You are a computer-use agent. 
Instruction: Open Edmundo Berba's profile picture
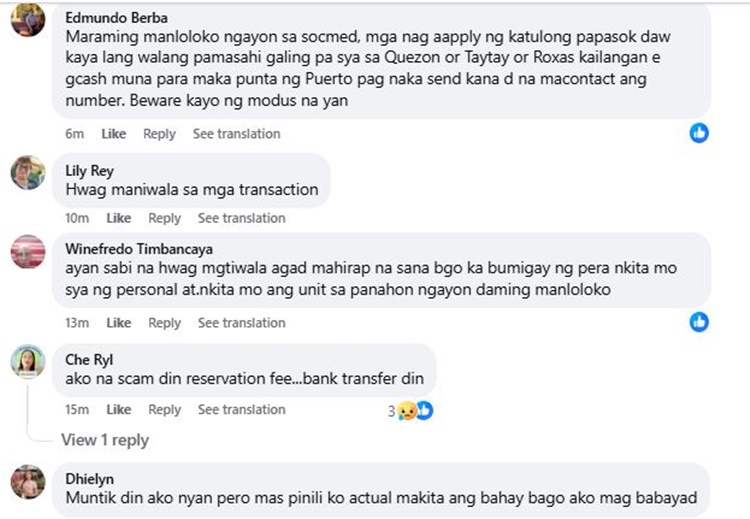point(28,20)
